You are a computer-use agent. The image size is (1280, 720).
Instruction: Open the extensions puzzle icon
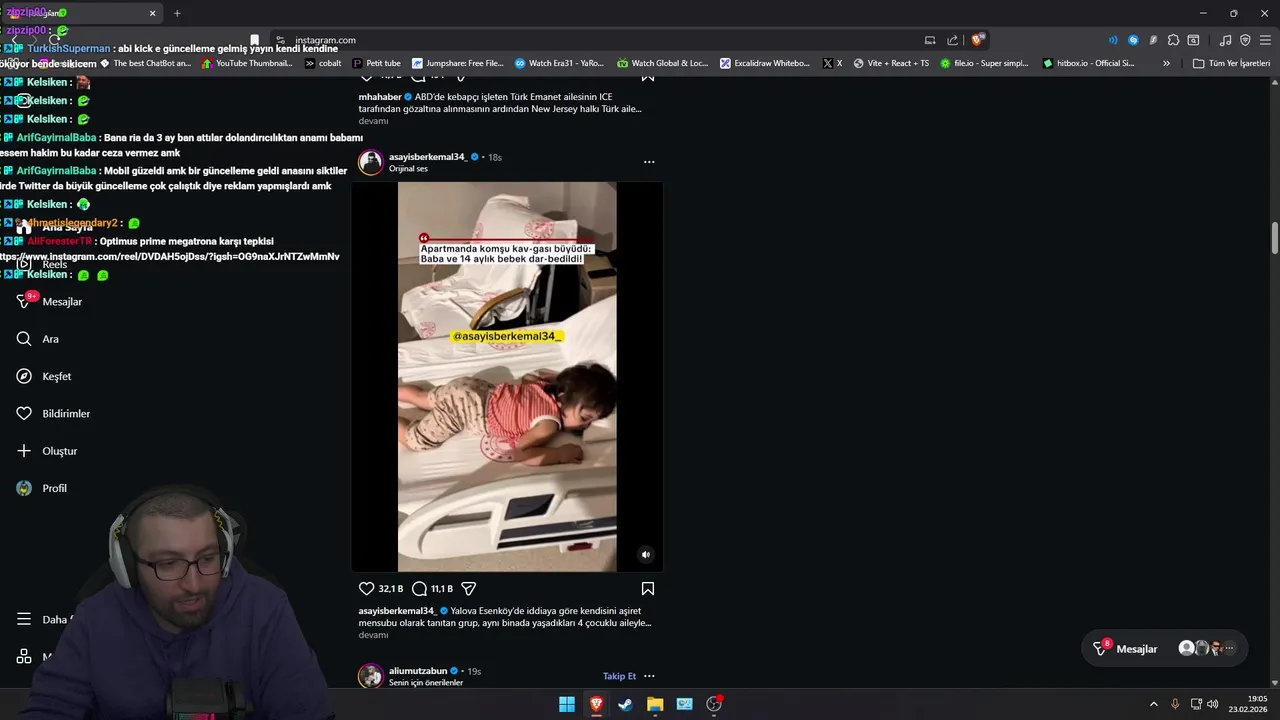(1173, 40)
